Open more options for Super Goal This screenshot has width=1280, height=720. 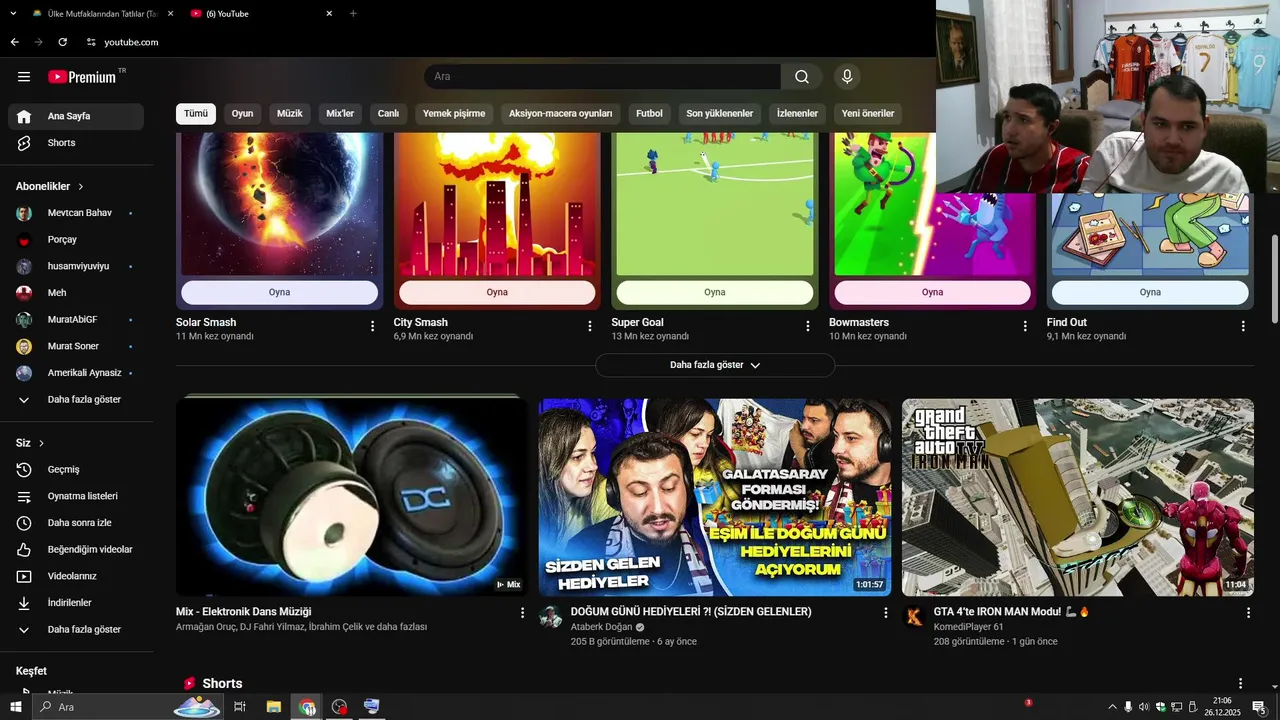click(x=808, y=326)
